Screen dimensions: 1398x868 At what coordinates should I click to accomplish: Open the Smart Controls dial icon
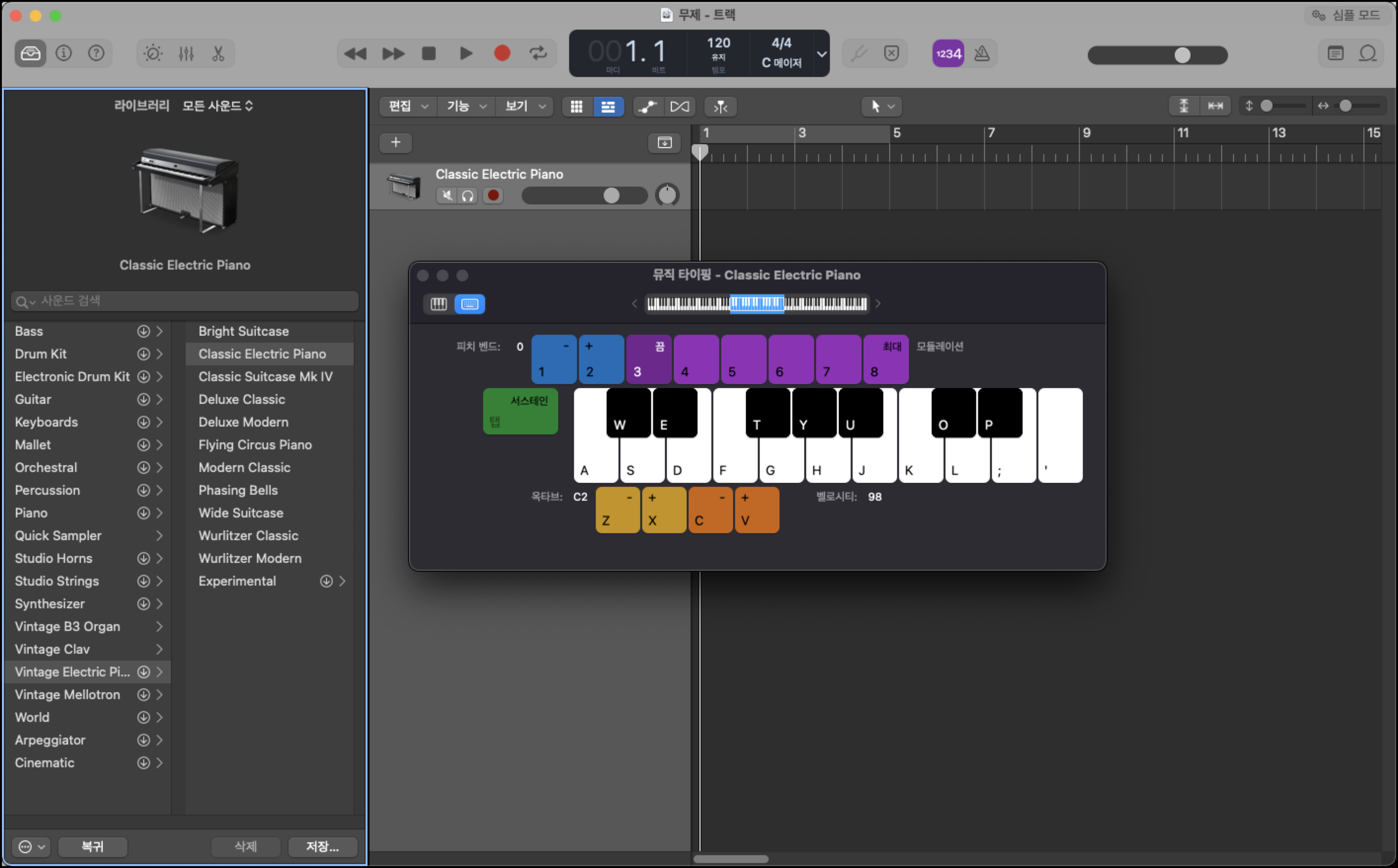(x=153, y=53)
